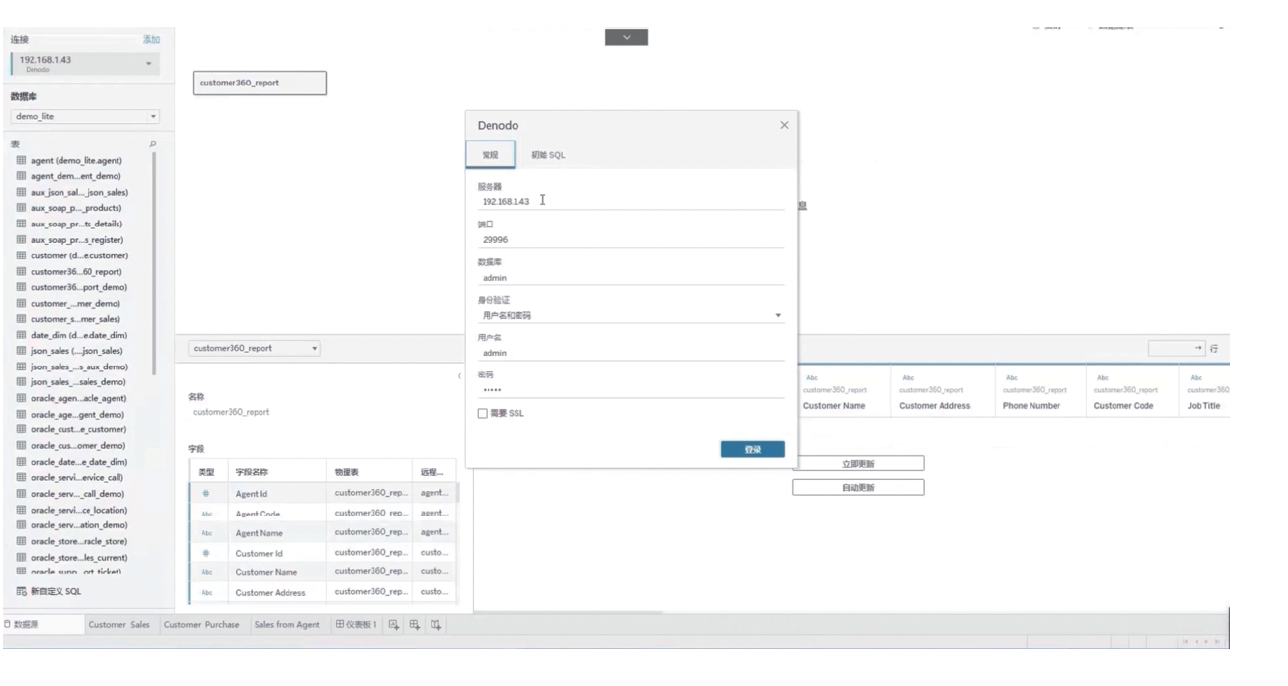Click the Abc type icon for Agent Name field
Screen dimensions: 1288x686
206,533
